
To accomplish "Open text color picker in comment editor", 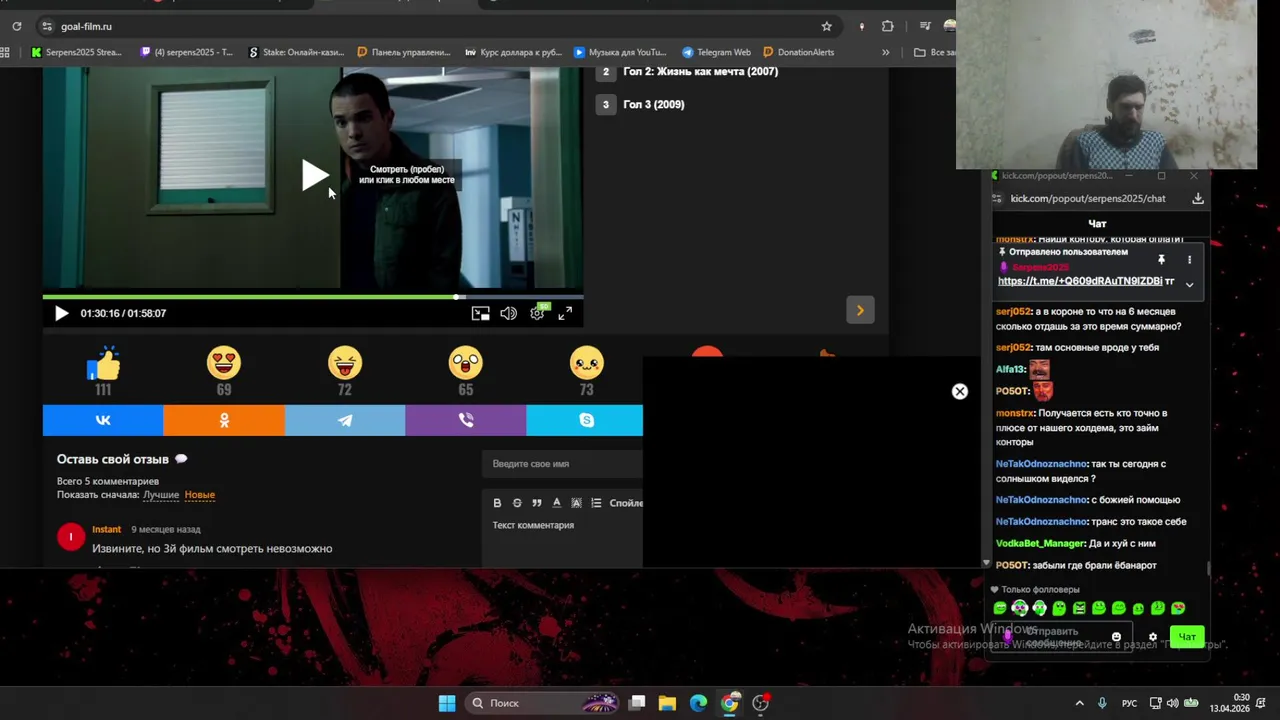I will (x=557, y=503).
